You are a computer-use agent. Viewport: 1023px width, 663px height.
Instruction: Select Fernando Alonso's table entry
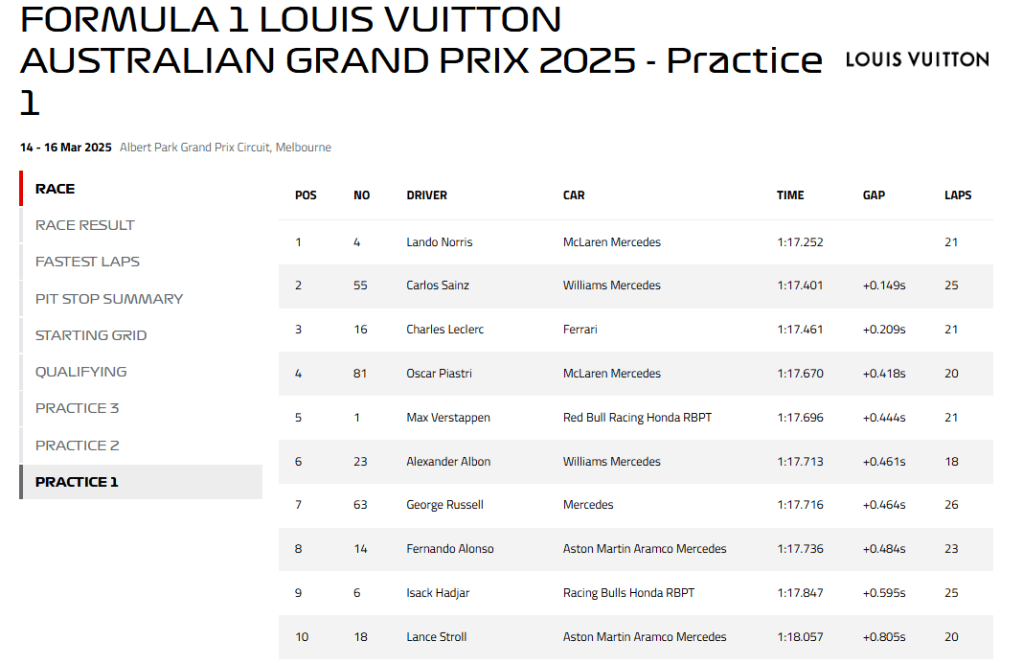click(449, 549)
